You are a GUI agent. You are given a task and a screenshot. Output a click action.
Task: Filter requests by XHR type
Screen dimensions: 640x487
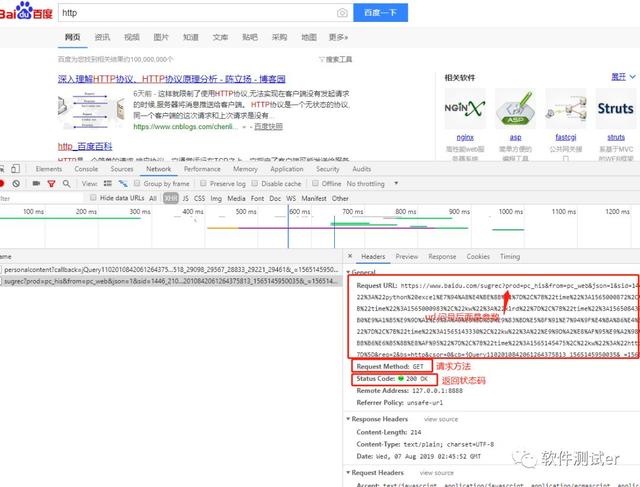[x=171, y=198]
